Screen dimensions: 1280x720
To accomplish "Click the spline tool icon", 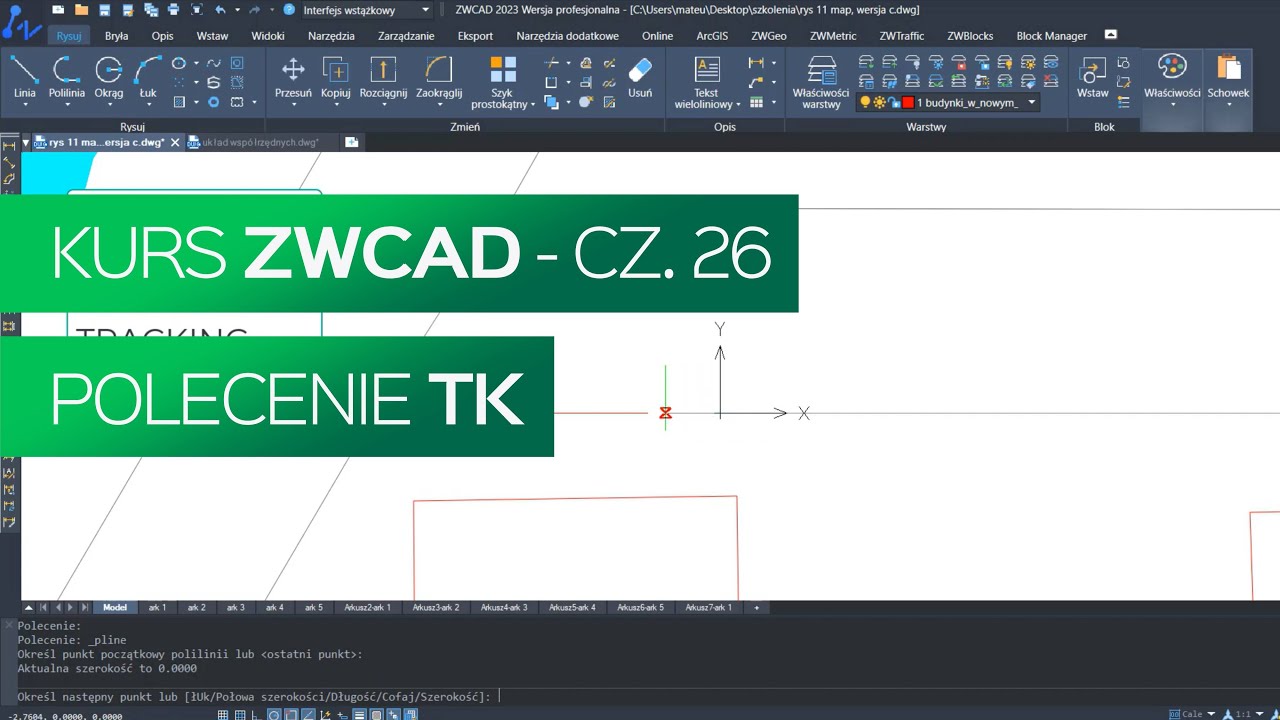I will (214, 63).
